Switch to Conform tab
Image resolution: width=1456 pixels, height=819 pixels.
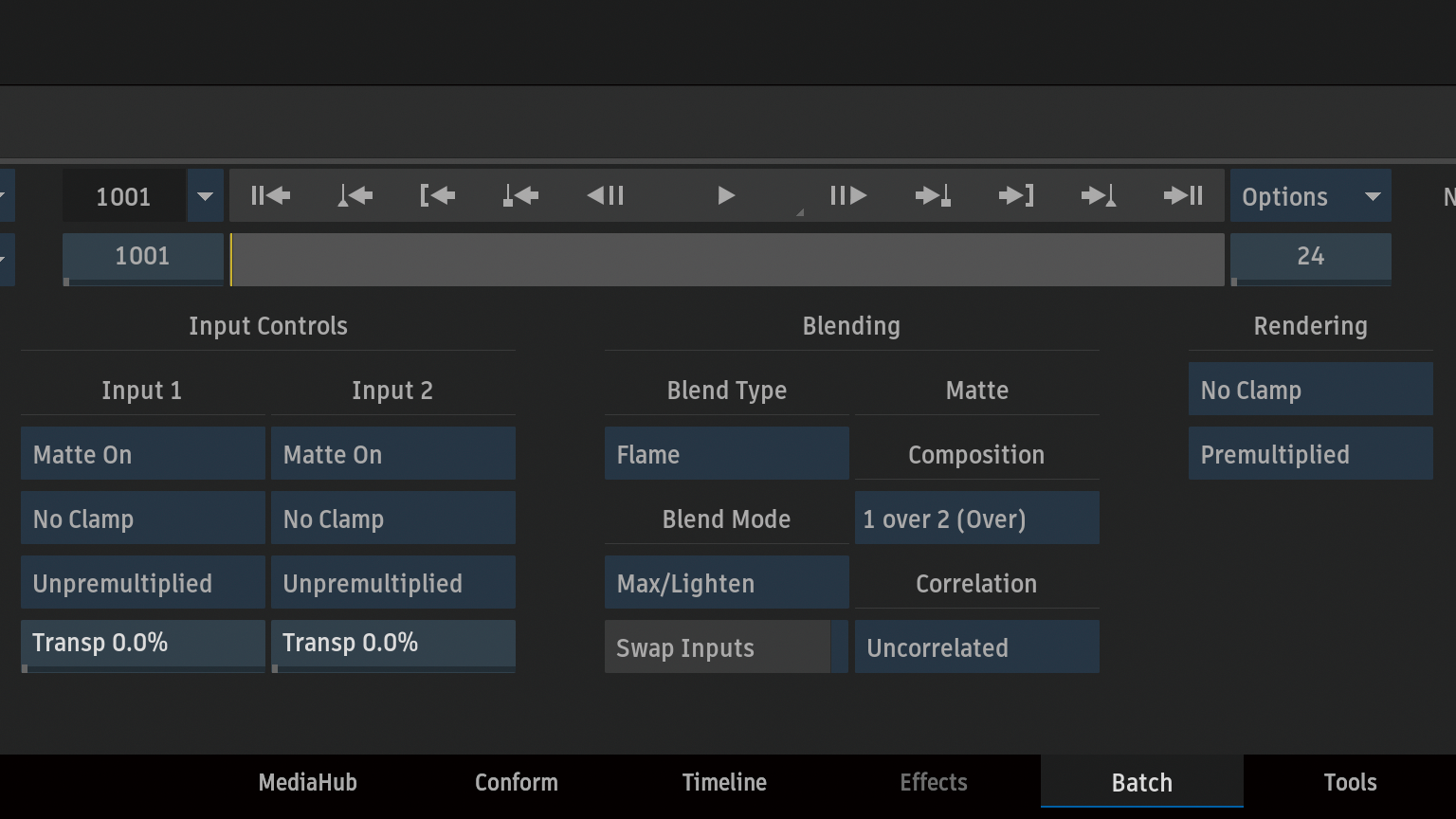(517, 782)
